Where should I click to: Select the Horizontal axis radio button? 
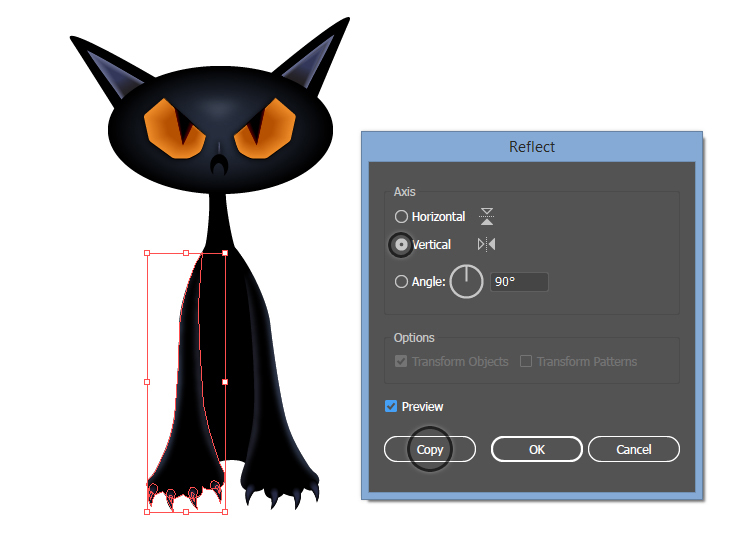point(401,217)
